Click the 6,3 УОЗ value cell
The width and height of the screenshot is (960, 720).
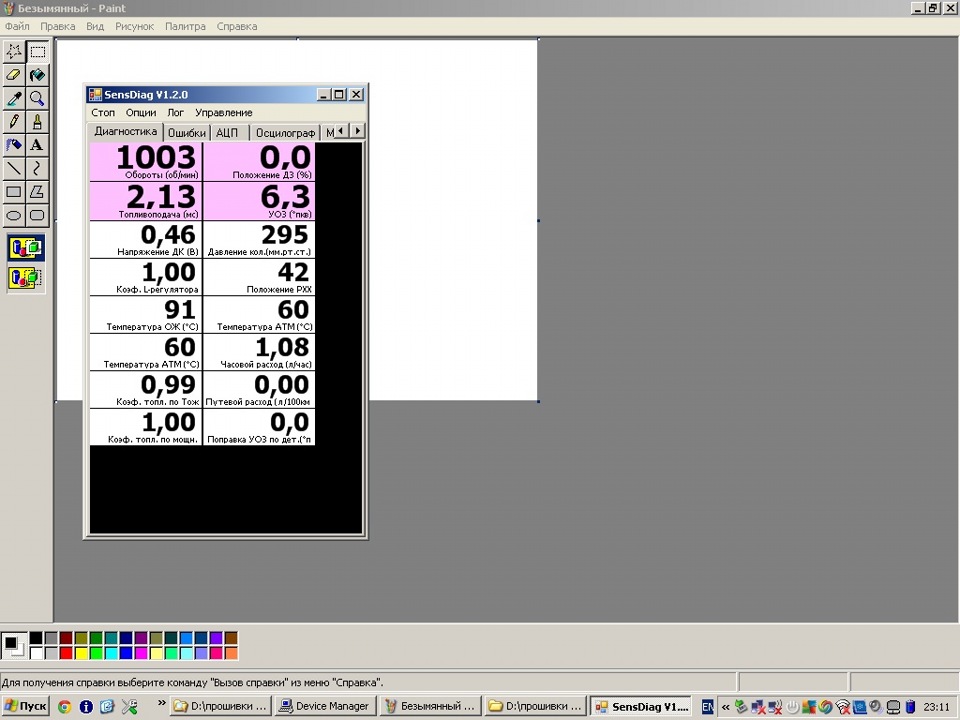[259, 201]
